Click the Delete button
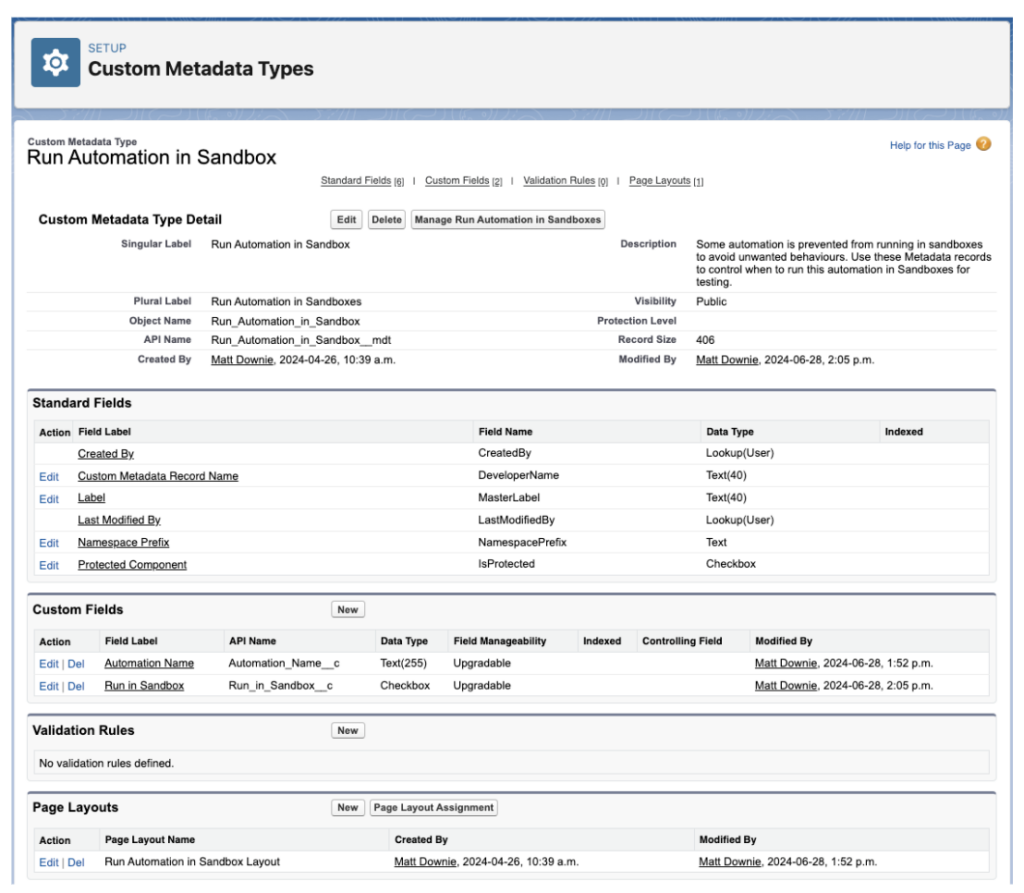The image size is (1024, 893). (x=387, y=219)
